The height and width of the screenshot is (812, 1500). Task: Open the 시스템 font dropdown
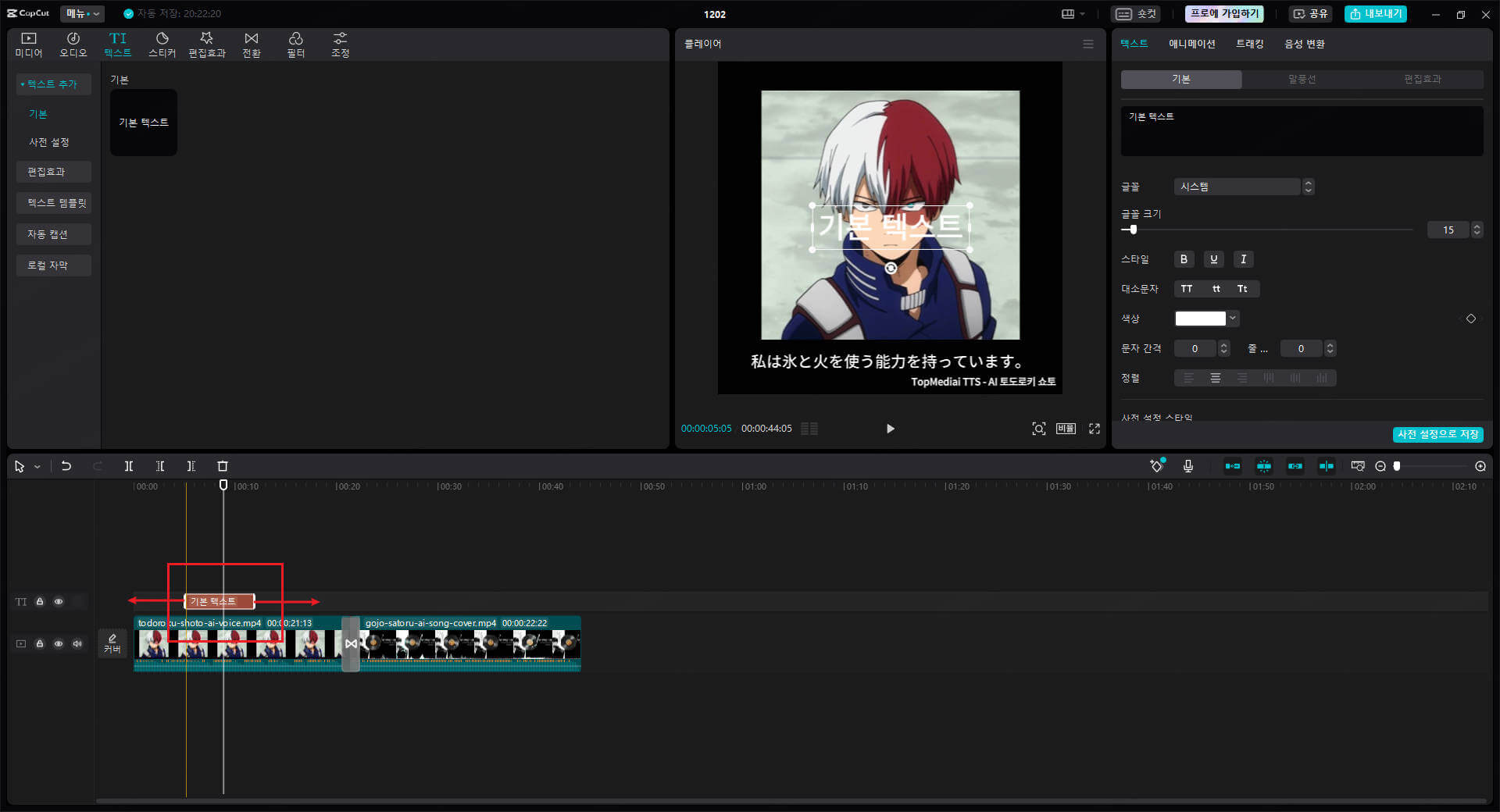click(1244, 187)
